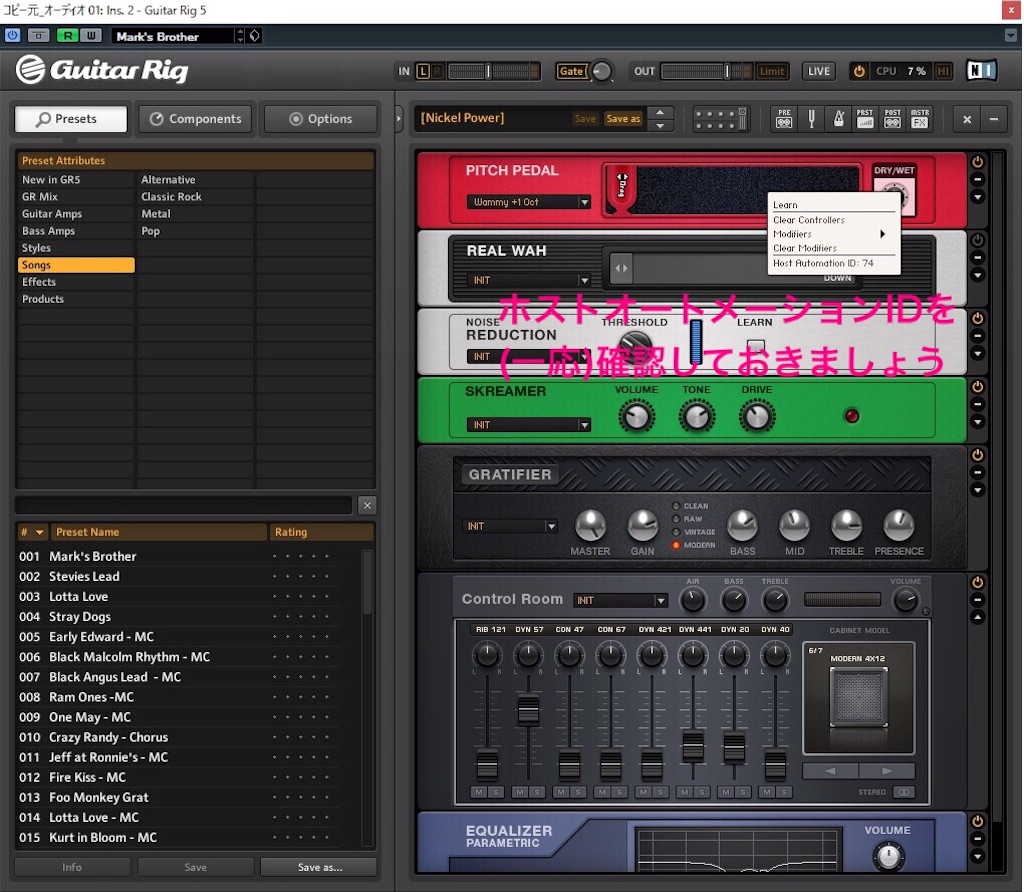The width and height of the screenshot is (1024, 892).
Task: Open the Real Wah INIT preset dropdown
Action: (x=528, y=280)
